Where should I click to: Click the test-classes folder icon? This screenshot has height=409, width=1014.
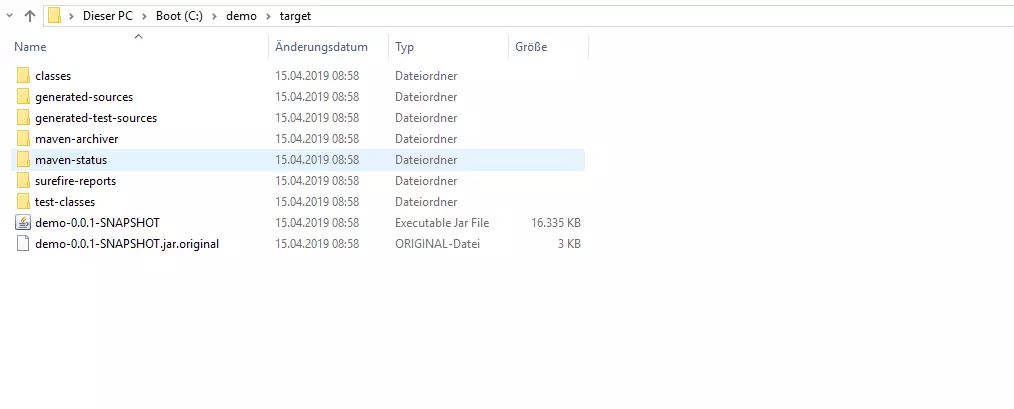(23, 202)
